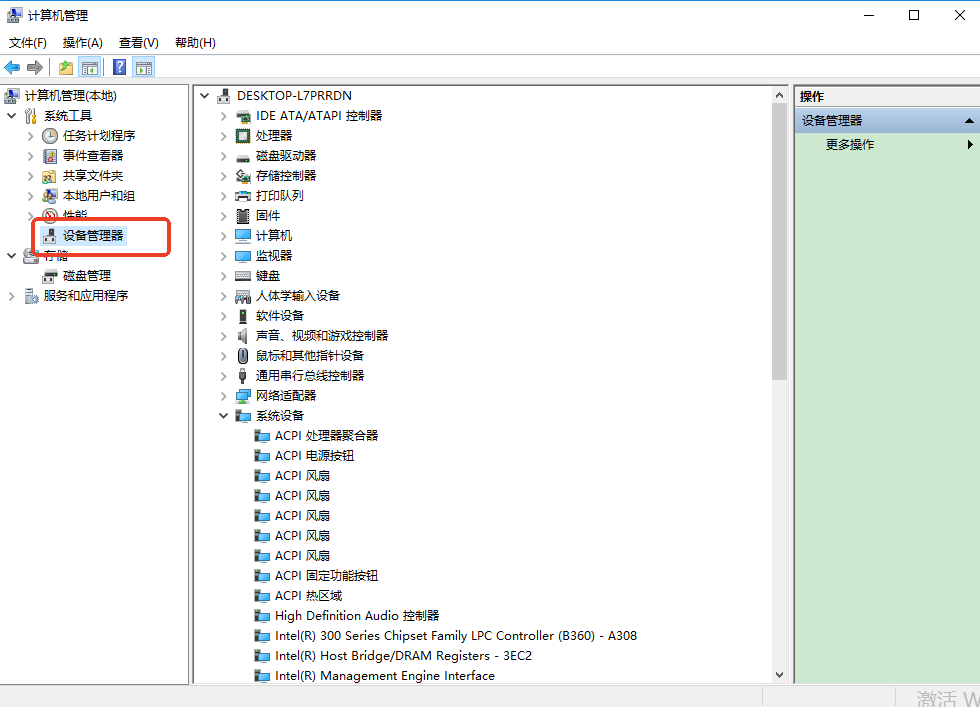
Task: Toggle the Show/Hide Action Pane toolbar icon
Action: click(144, 67)
